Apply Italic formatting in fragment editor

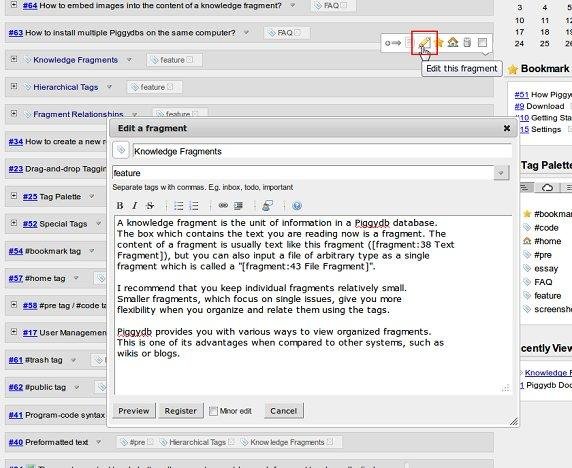point(135,206)
